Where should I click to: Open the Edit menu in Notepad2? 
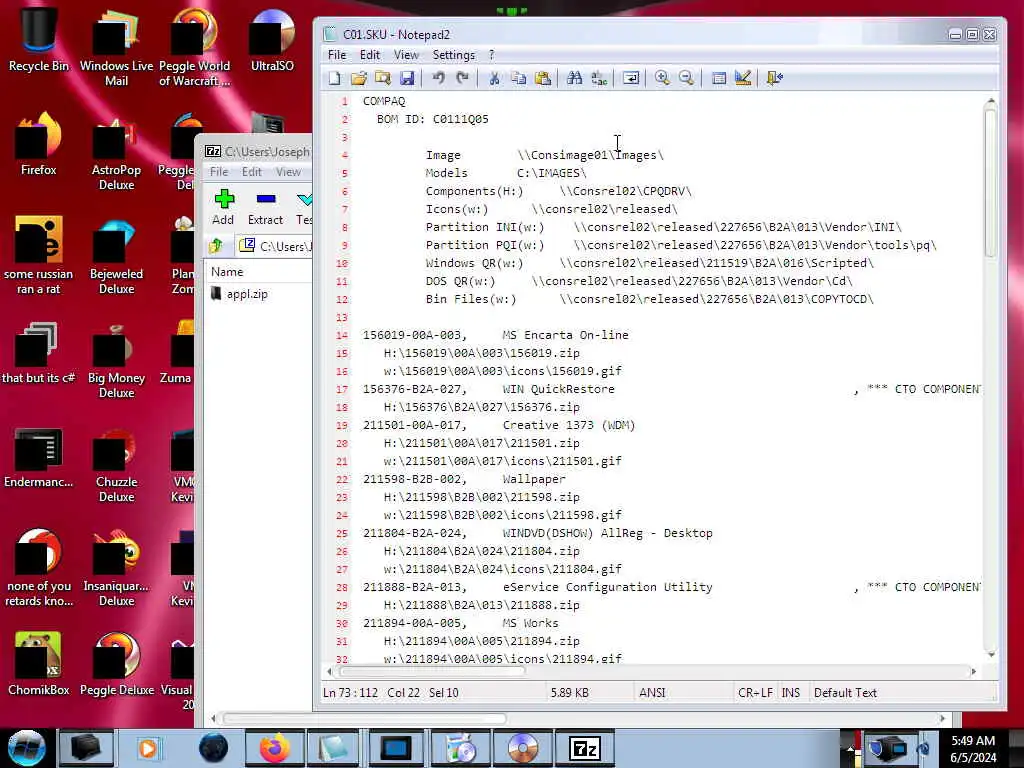tap(370, 55)
